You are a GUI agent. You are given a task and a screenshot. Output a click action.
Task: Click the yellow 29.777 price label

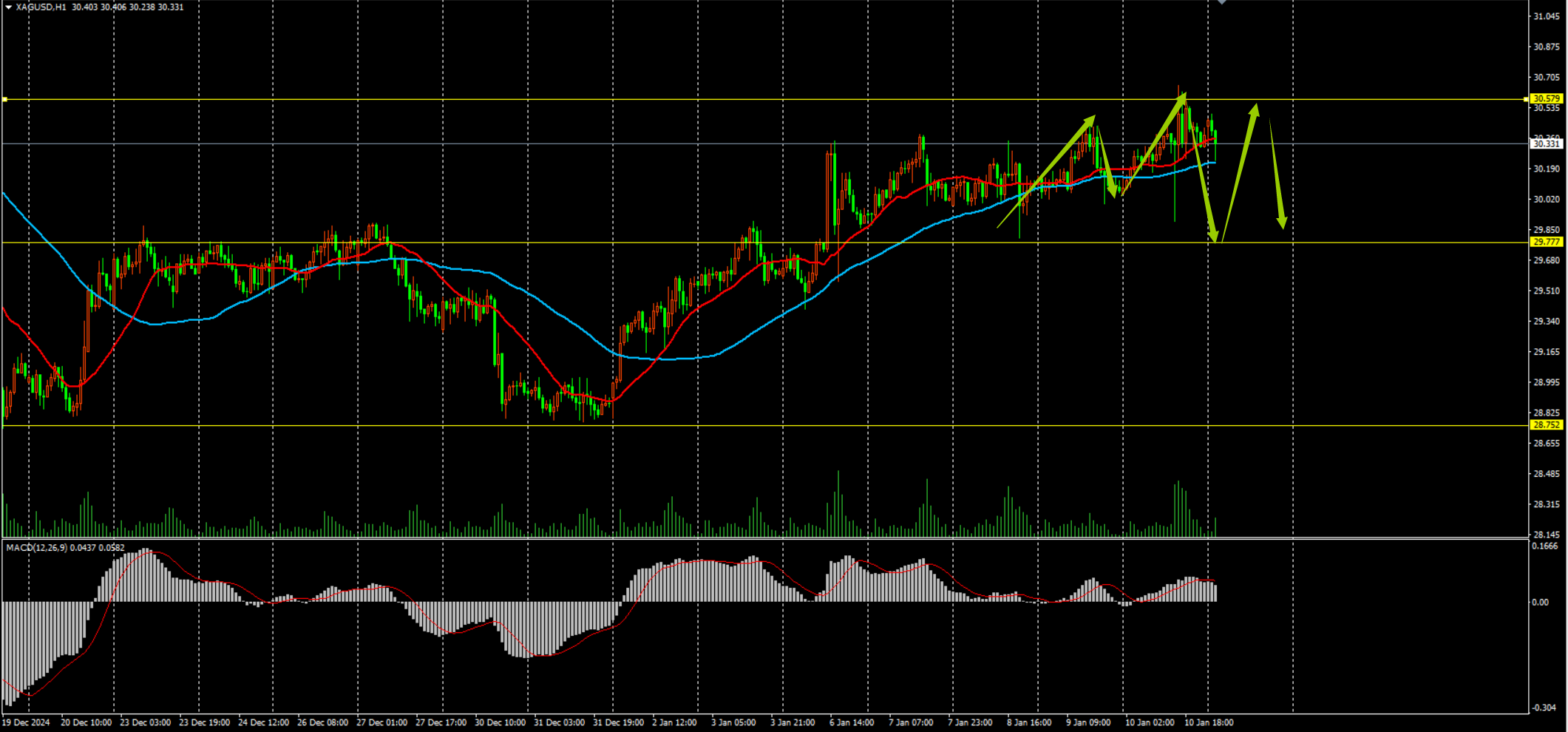click(x=1547, y=242)
